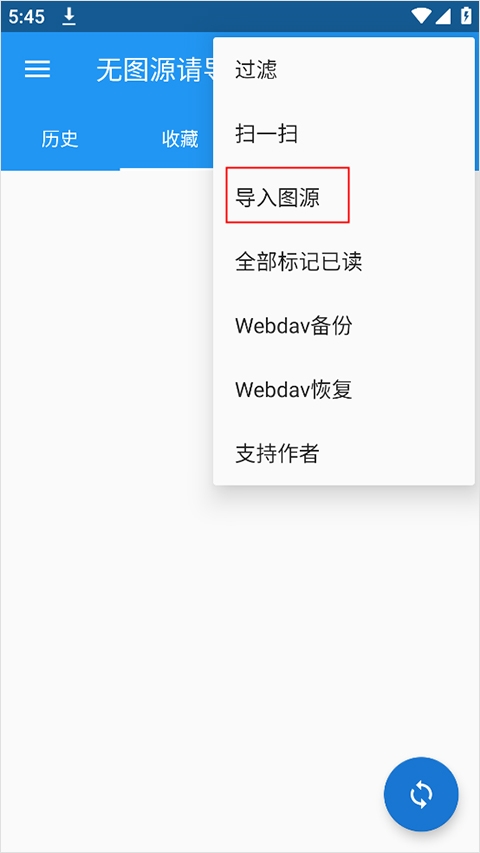Viewport: 480px width, 853px height.
Task: Choose Webdav恢复 restore option
Action: click(x=344, y=390)
